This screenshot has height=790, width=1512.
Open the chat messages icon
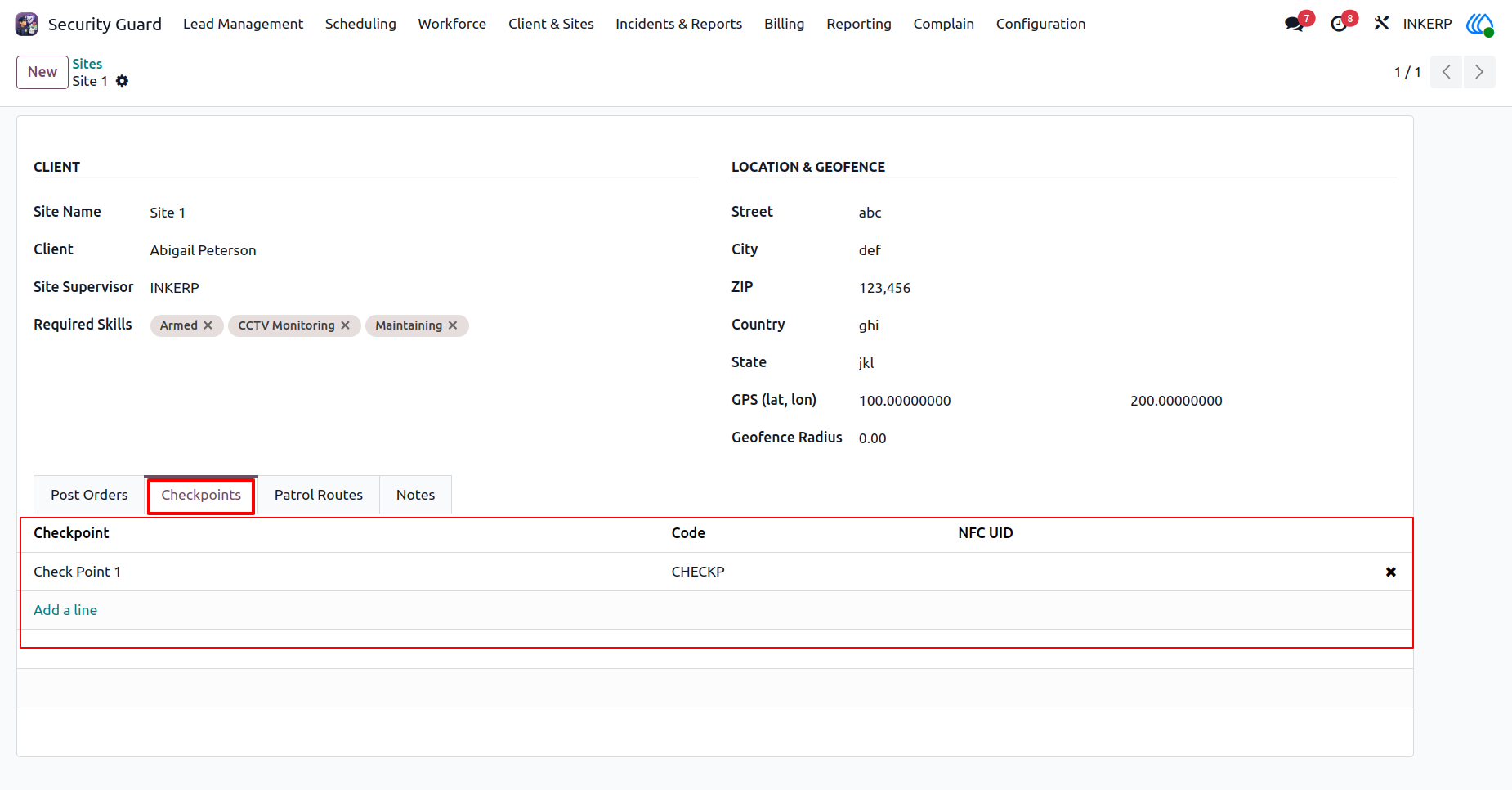coord(1294,24)
